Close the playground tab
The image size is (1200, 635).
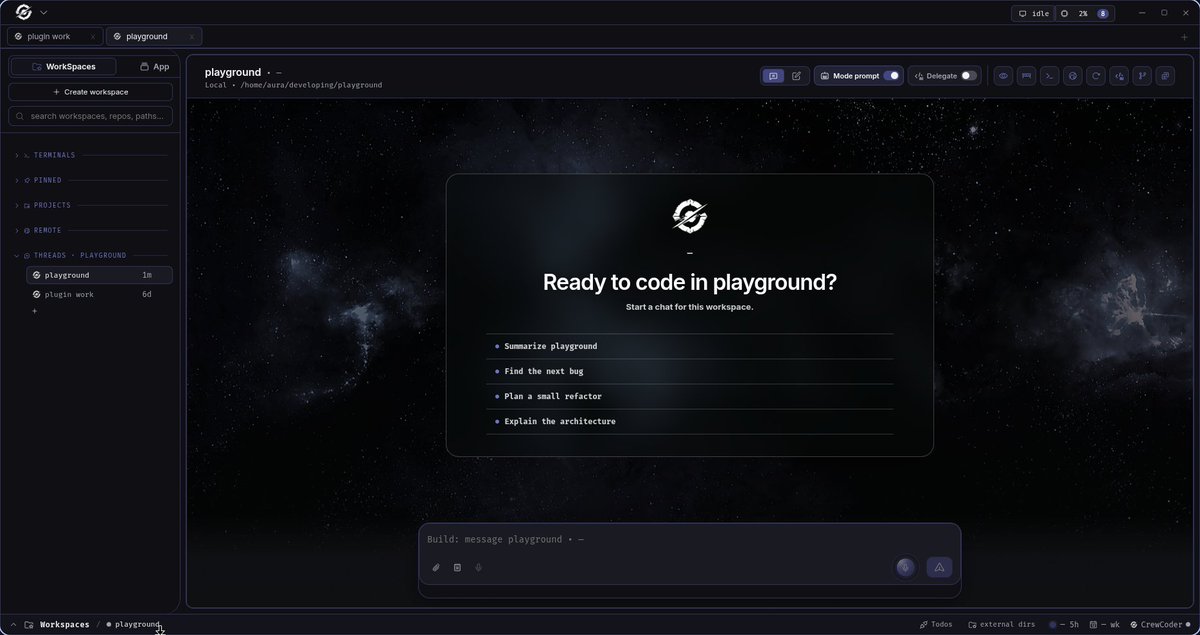[x=192, y=36]
